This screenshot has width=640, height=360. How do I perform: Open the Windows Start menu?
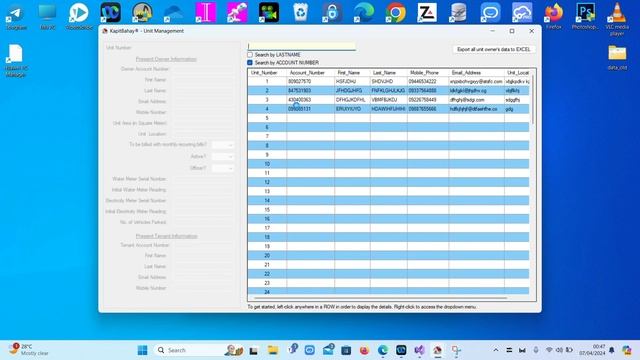click(x=142, y=350)
